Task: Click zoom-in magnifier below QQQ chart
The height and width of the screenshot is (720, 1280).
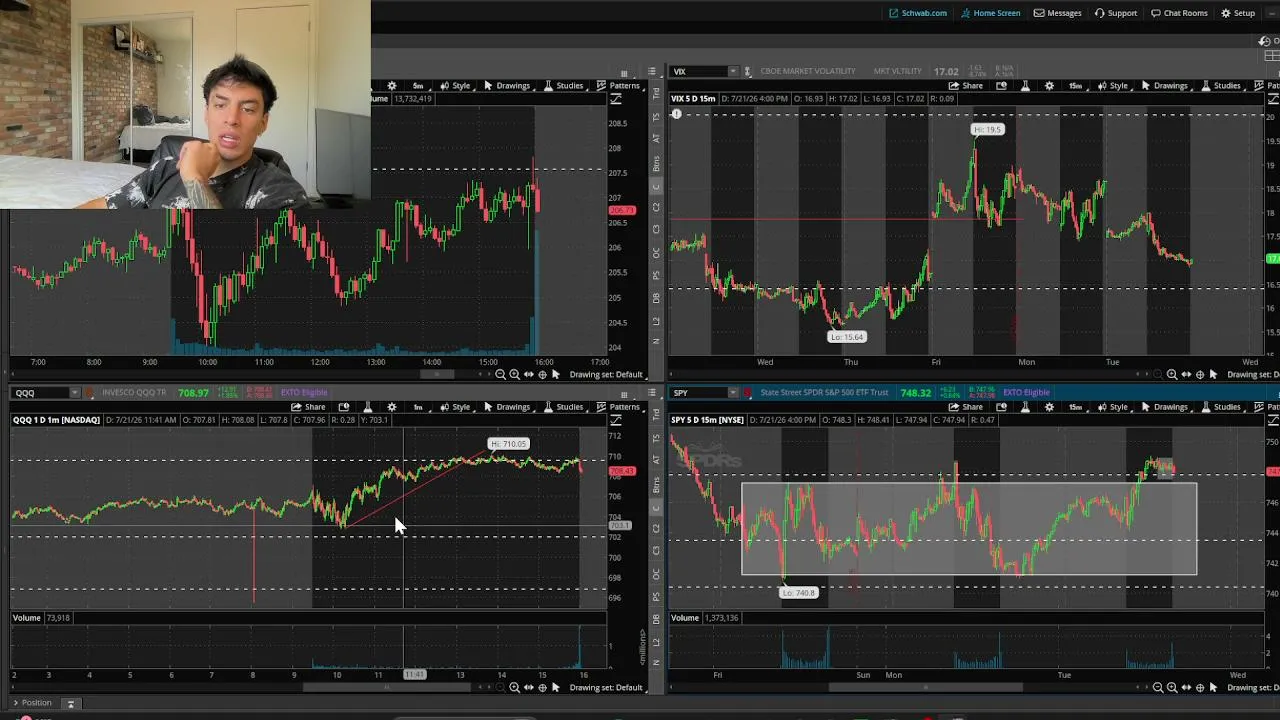Action: click(x=514, y=687)
